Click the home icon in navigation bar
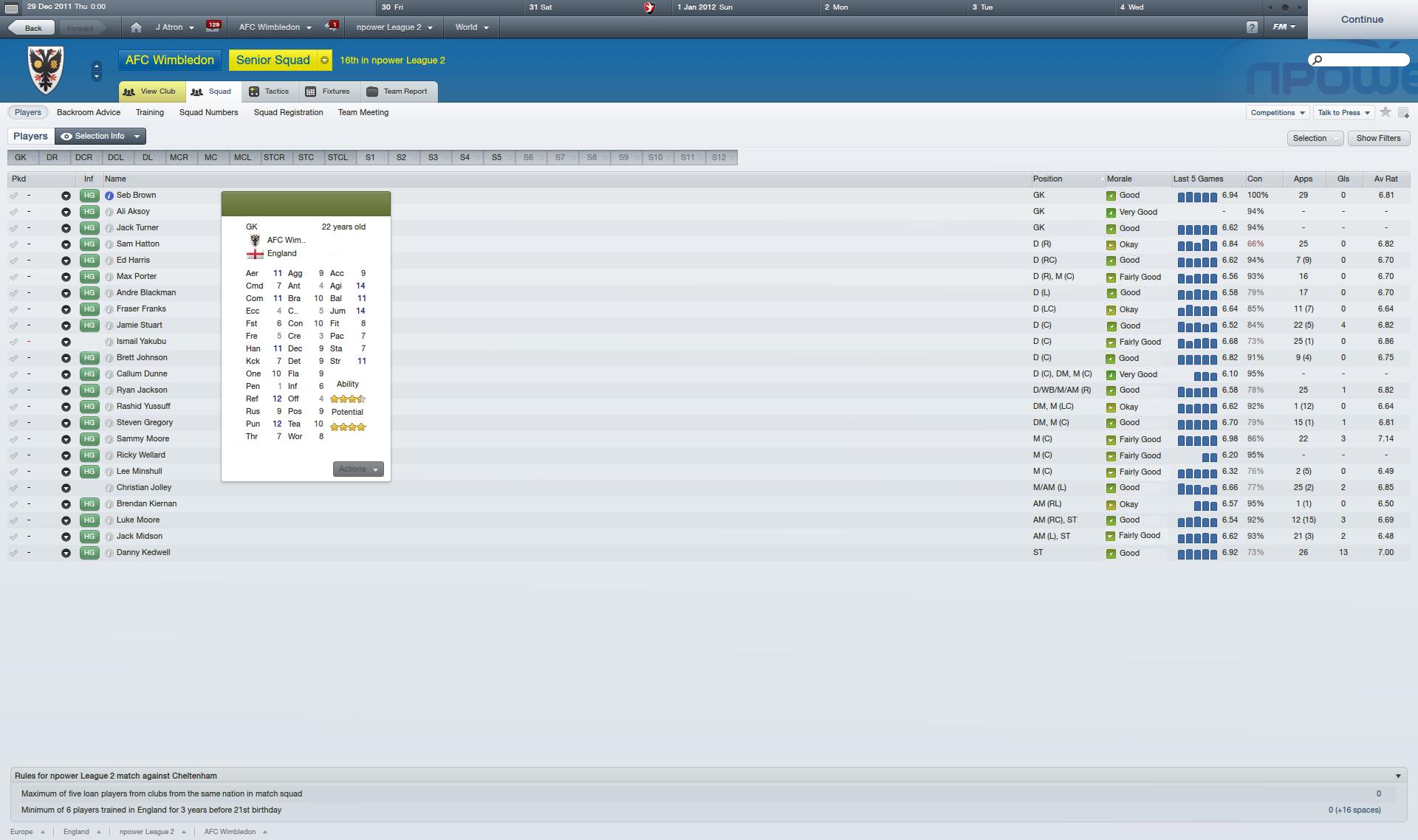 [136, 27]
